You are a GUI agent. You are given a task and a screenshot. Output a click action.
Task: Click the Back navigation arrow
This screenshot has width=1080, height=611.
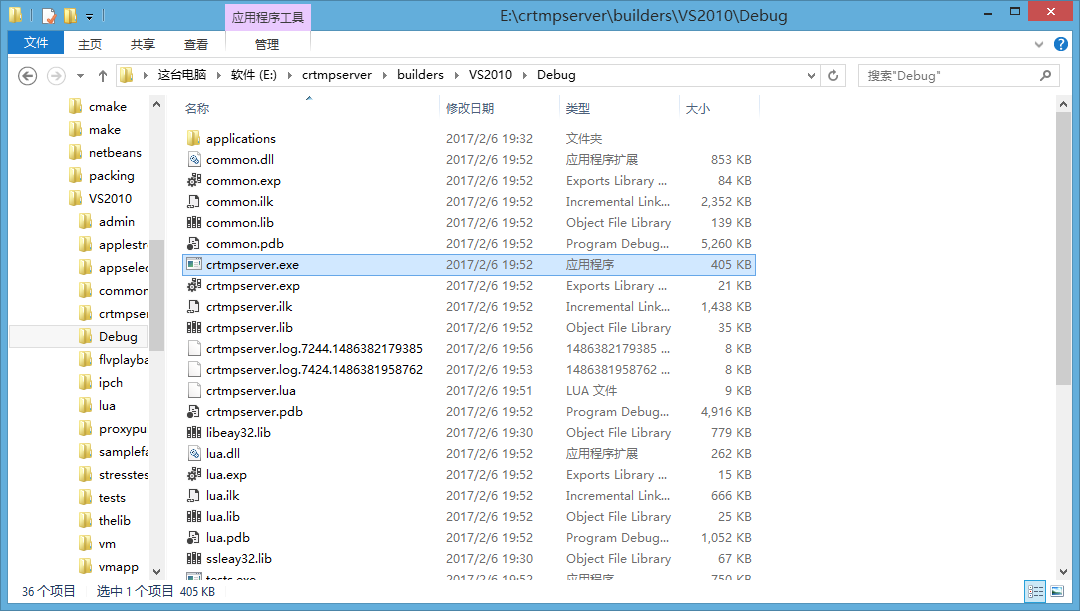point(28,76)
